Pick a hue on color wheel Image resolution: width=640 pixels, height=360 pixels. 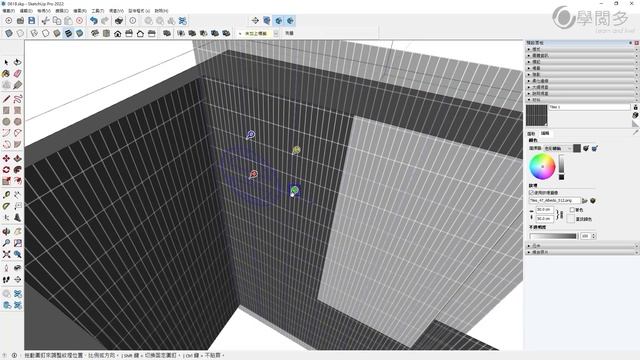coord(542,167)
